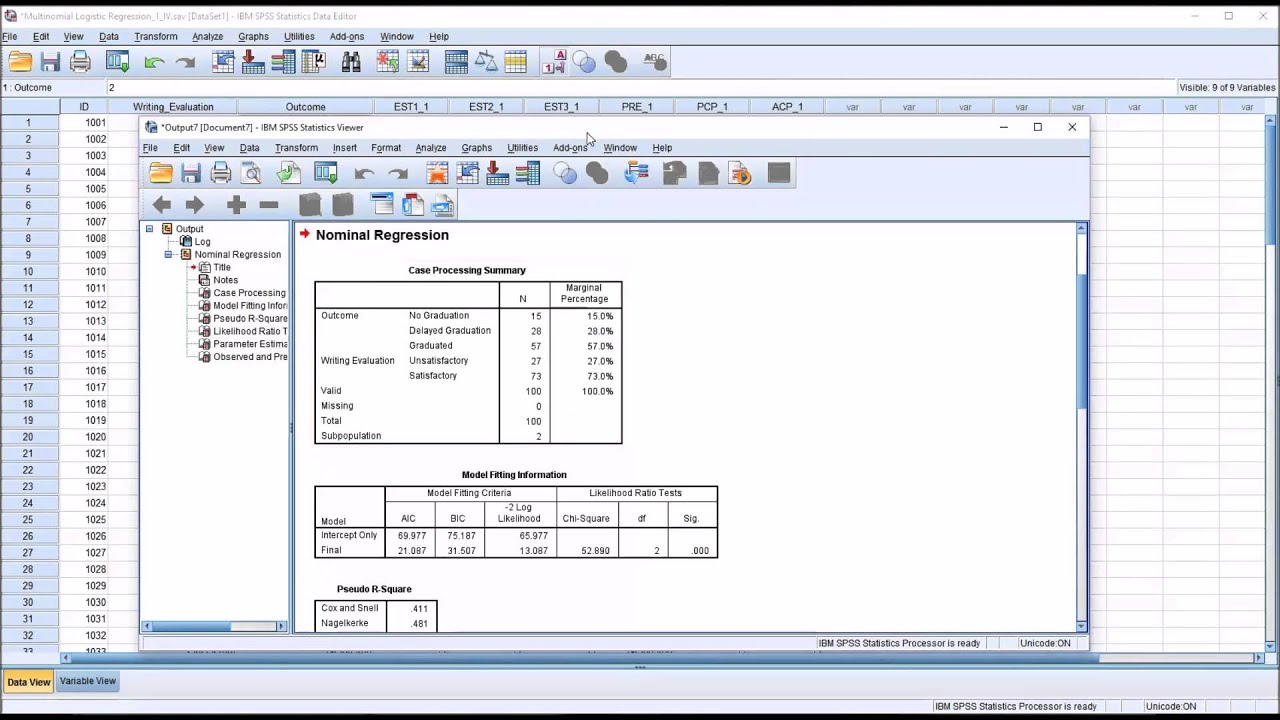Click the Go to Case icon in the Viewer toolbar

(467, 174)
